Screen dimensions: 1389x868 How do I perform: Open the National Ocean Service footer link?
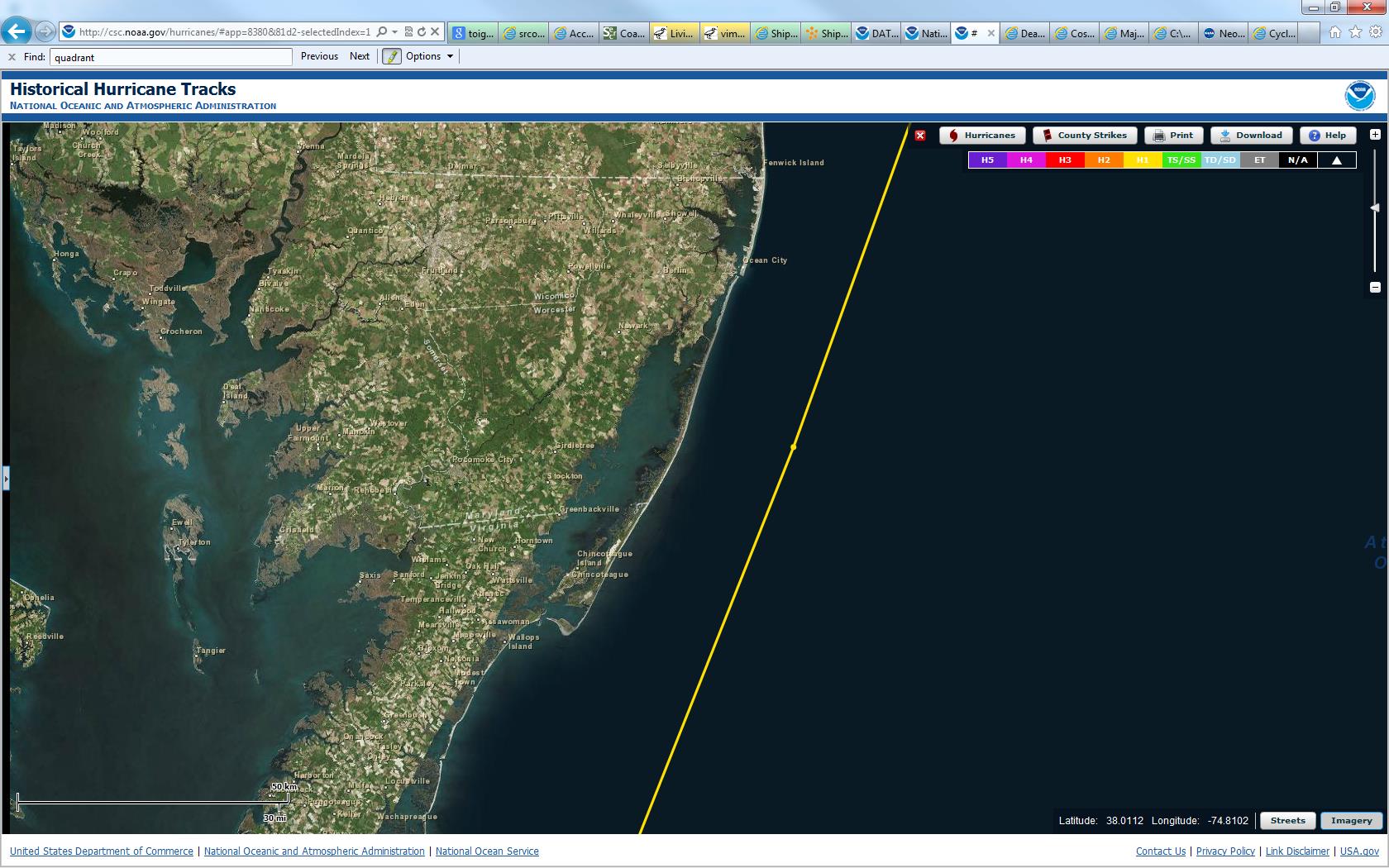click(487, 851)
